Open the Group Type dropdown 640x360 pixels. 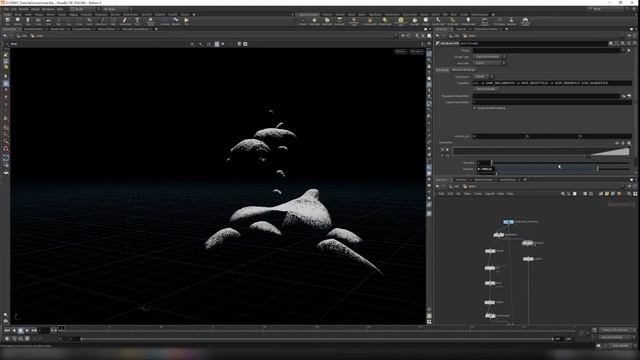click(490, 57)
